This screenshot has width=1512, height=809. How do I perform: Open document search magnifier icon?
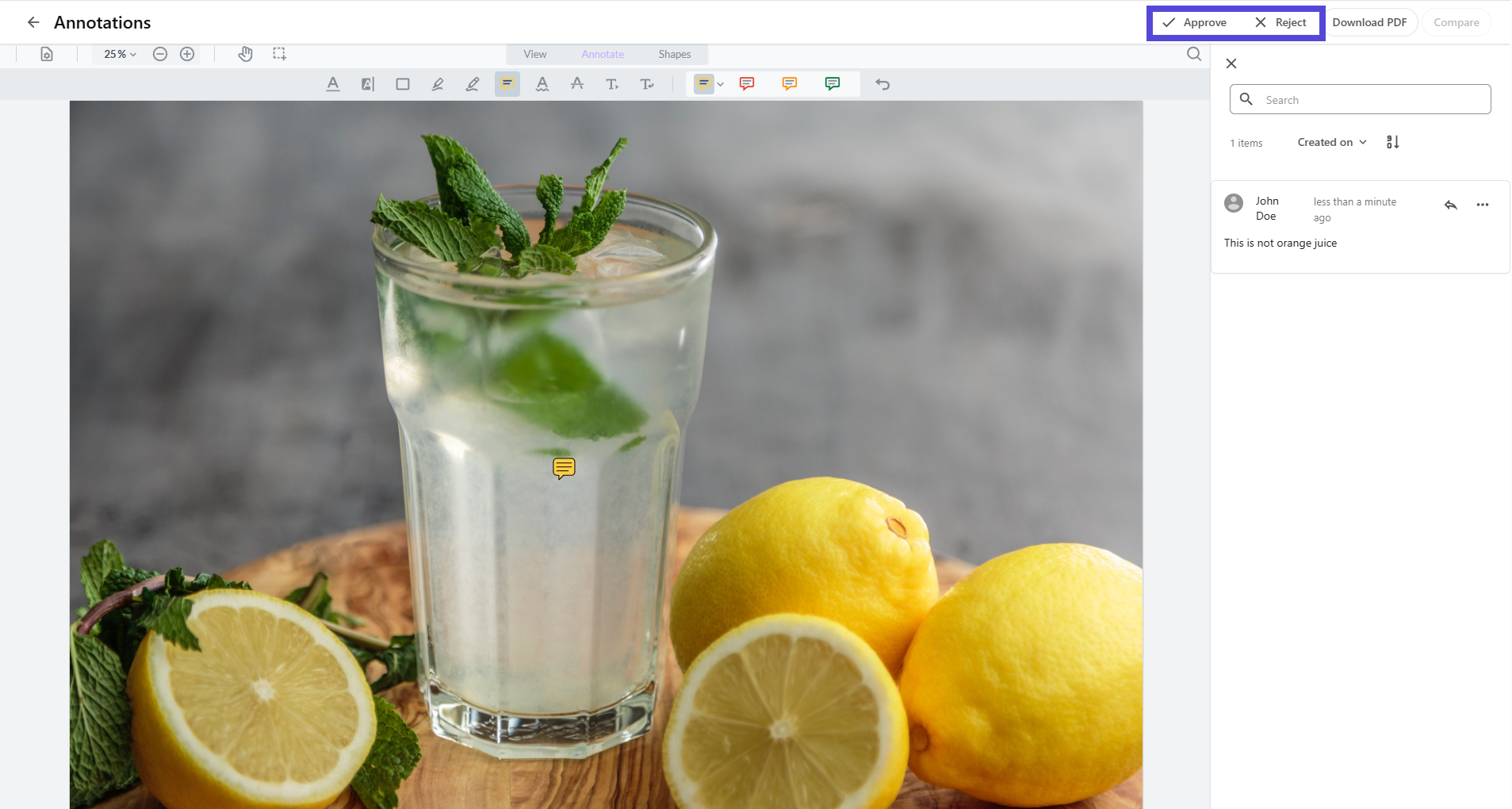click(1194, 54)
